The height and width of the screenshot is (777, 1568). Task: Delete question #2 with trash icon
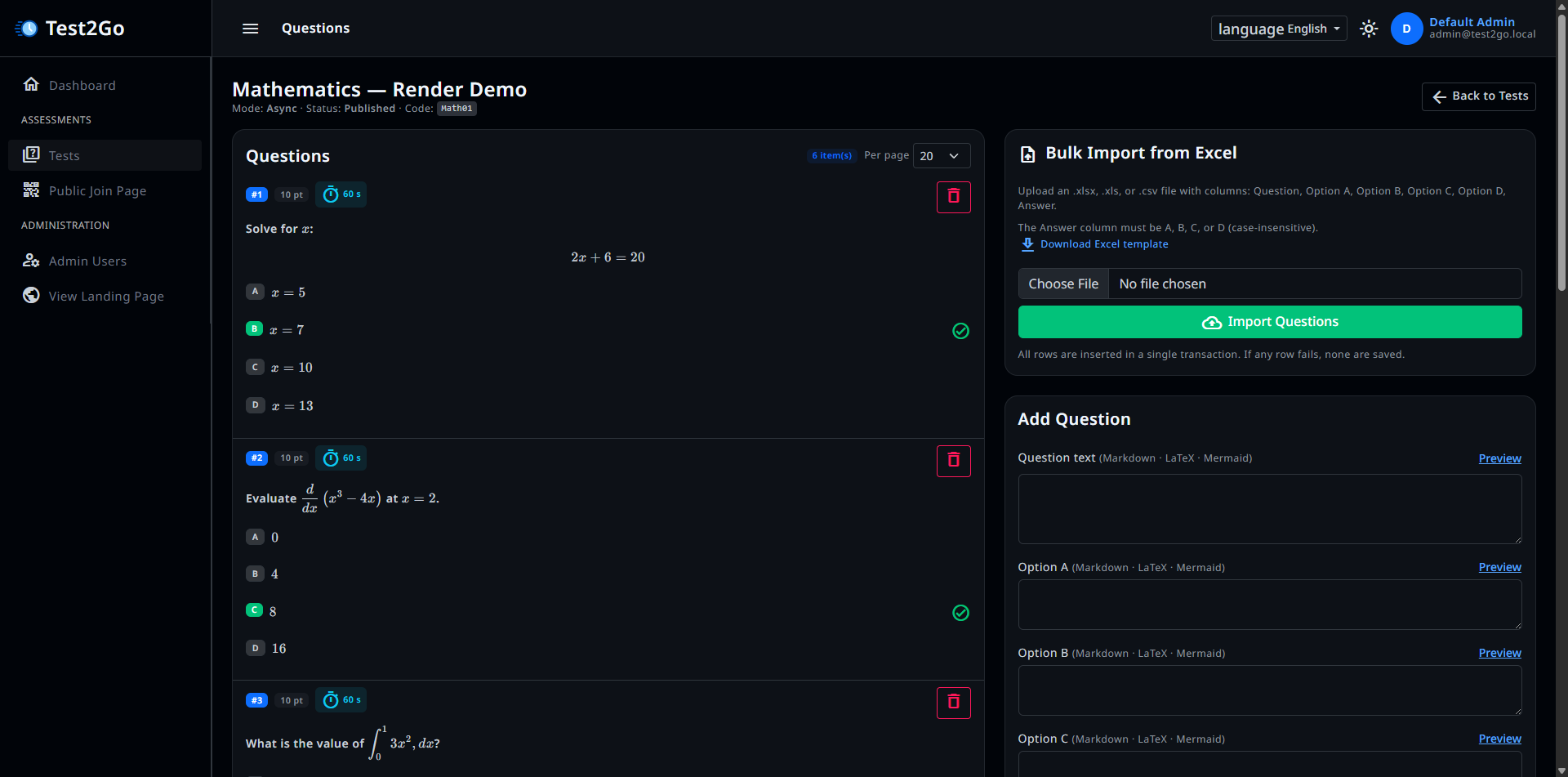coord(953,461)
